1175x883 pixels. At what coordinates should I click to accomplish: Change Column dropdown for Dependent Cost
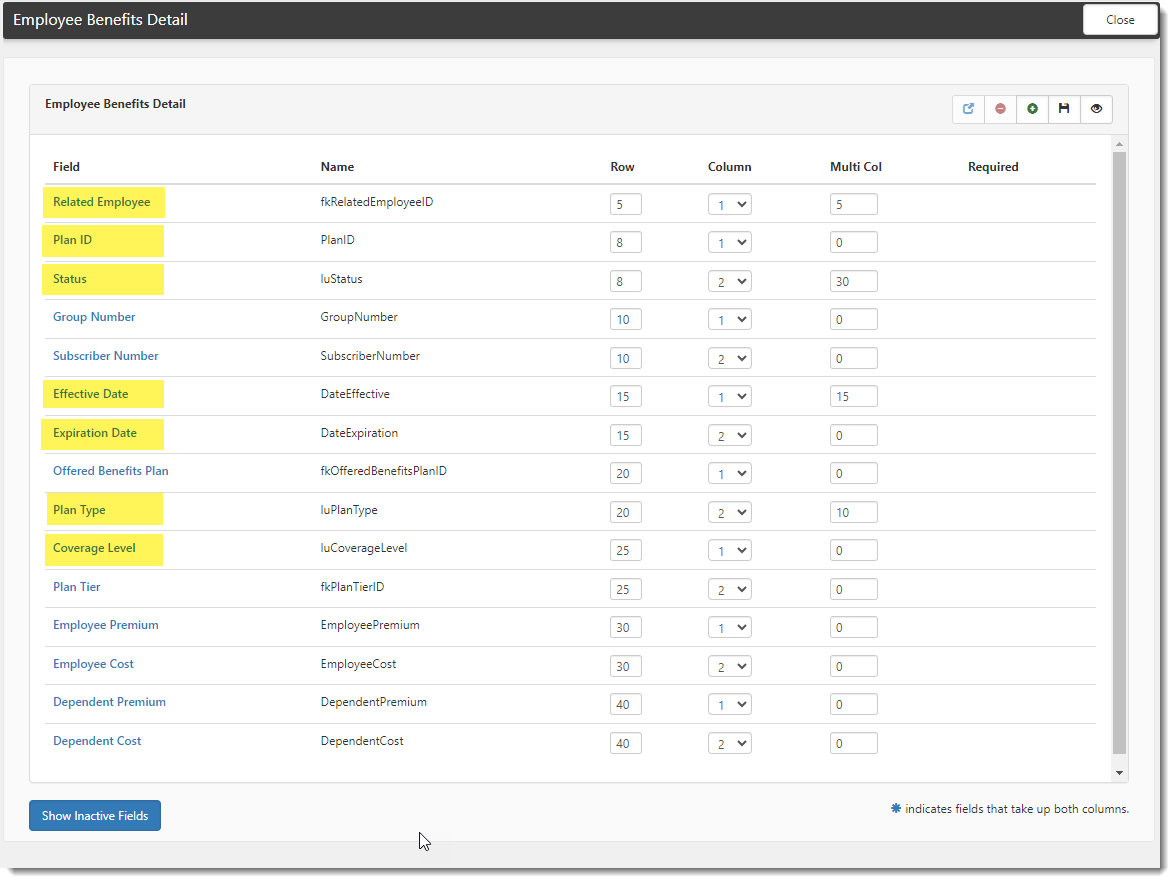[729, 743]
